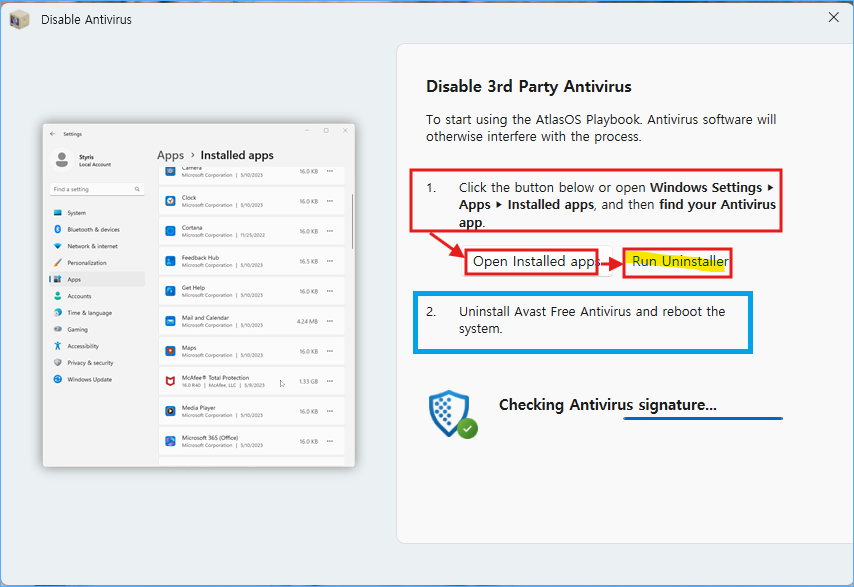Image resolution: width=854 pixels, height=587 pixels.
Task: Click the Microsoft 365 (Office) icon in the illustration
Action: point(170,441)
